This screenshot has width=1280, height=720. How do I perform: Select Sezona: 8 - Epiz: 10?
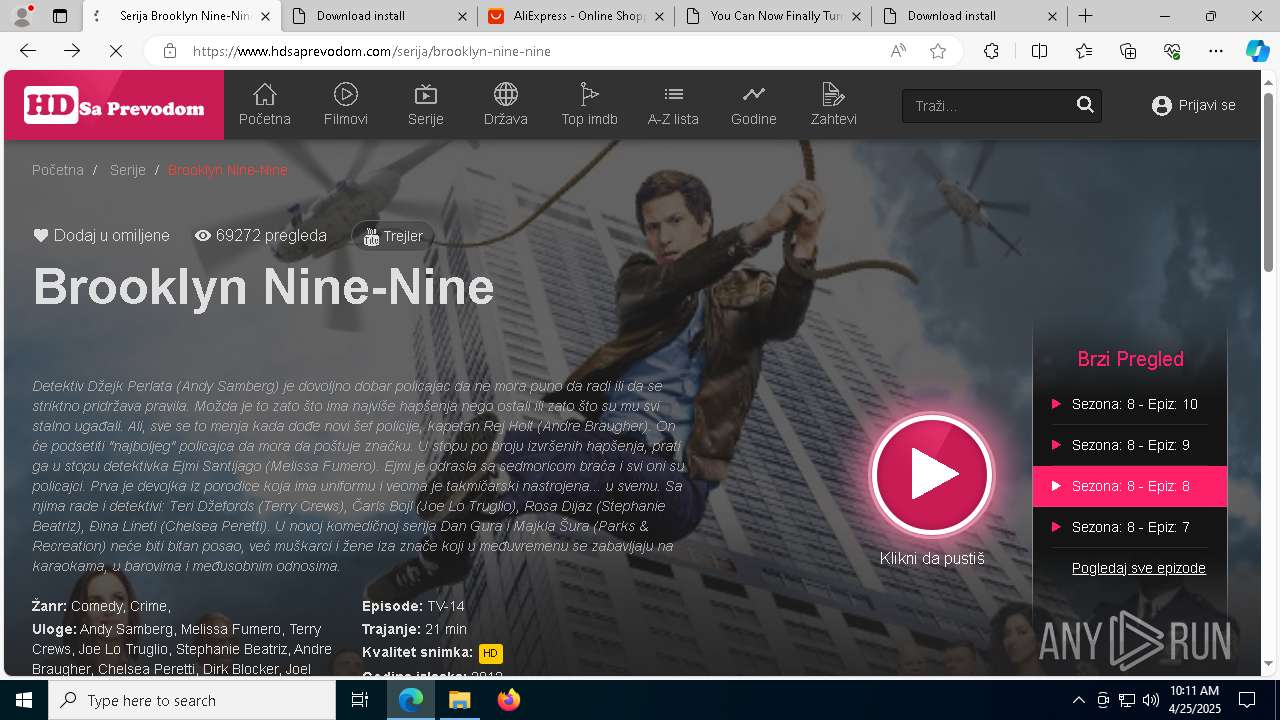[x=1130, y=404]
